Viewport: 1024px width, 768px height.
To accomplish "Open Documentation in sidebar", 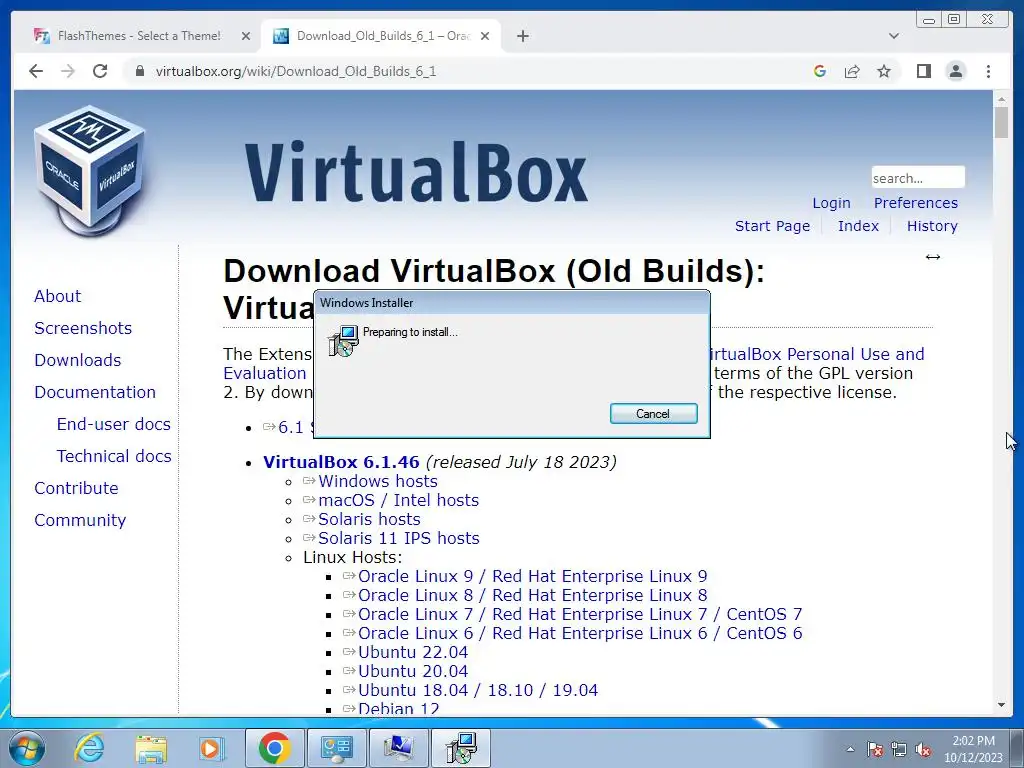I will (95, 392).
